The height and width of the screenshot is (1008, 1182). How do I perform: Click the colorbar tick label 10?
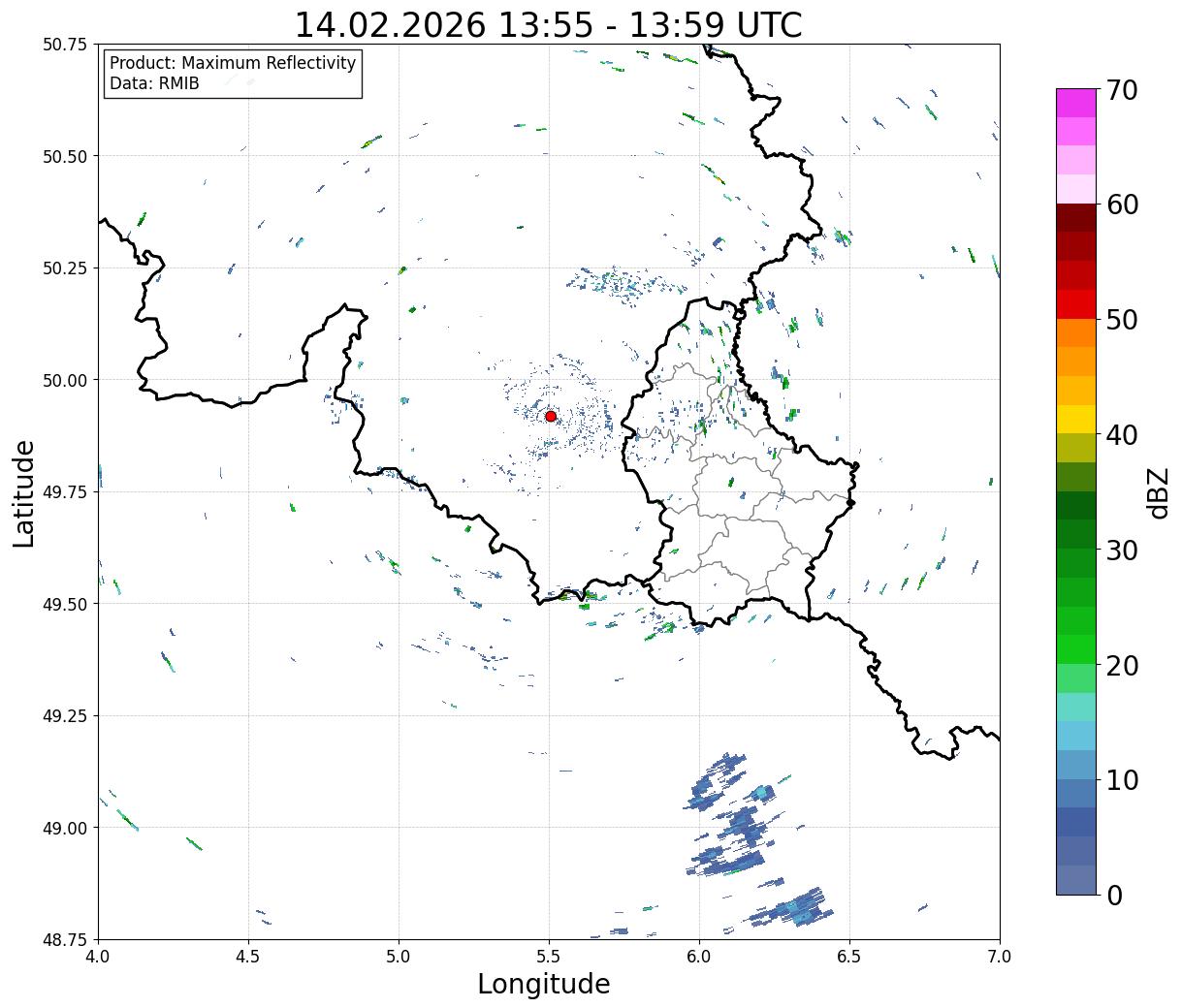[x=1121, y=780]
